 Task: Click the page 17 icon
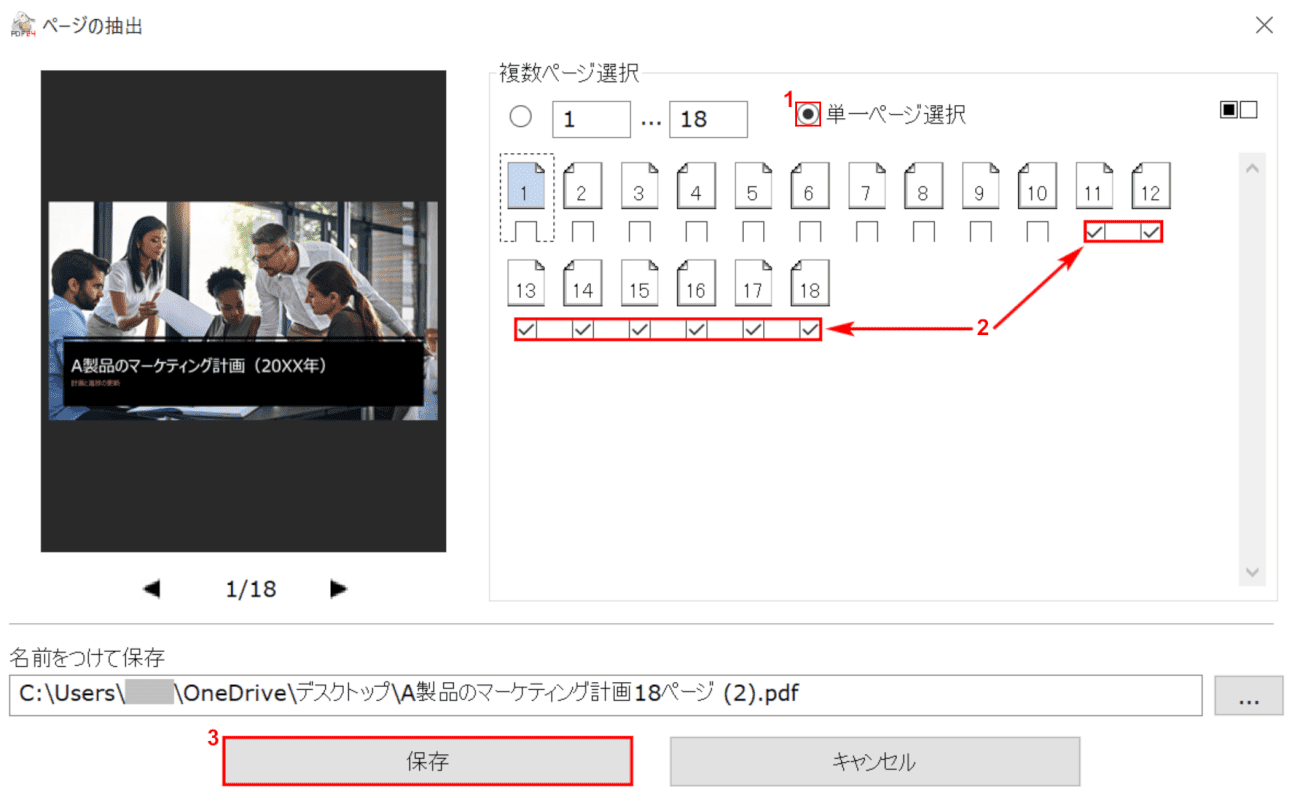point(753,283)
